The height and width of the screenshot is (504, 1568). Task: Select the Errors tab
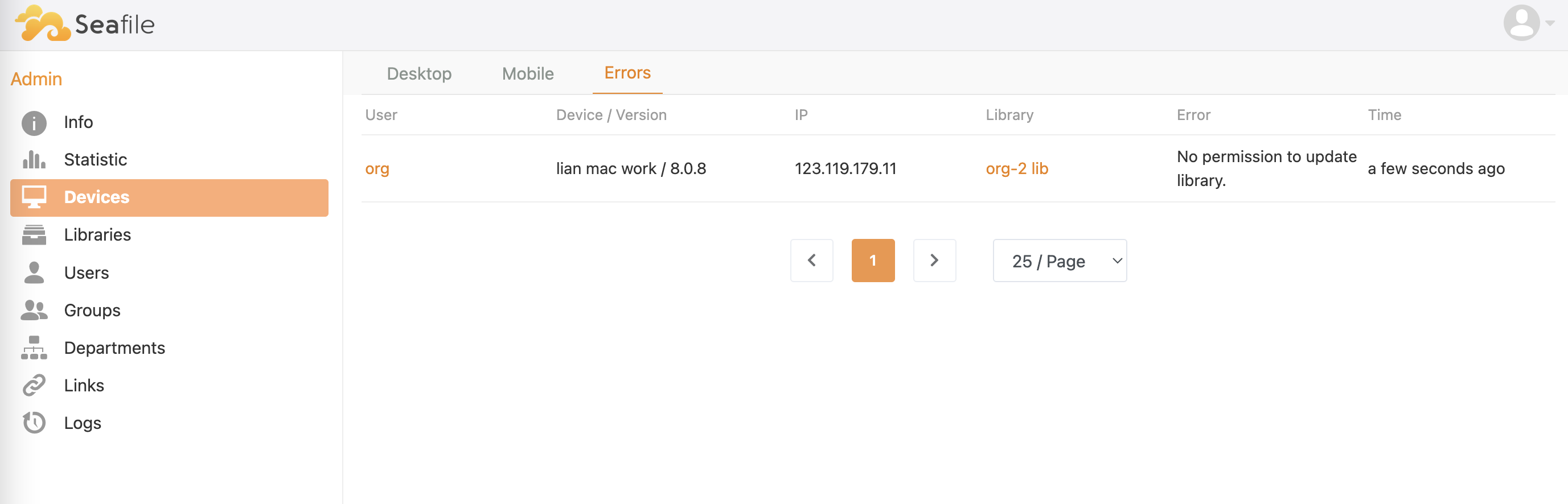pos(627,73)
